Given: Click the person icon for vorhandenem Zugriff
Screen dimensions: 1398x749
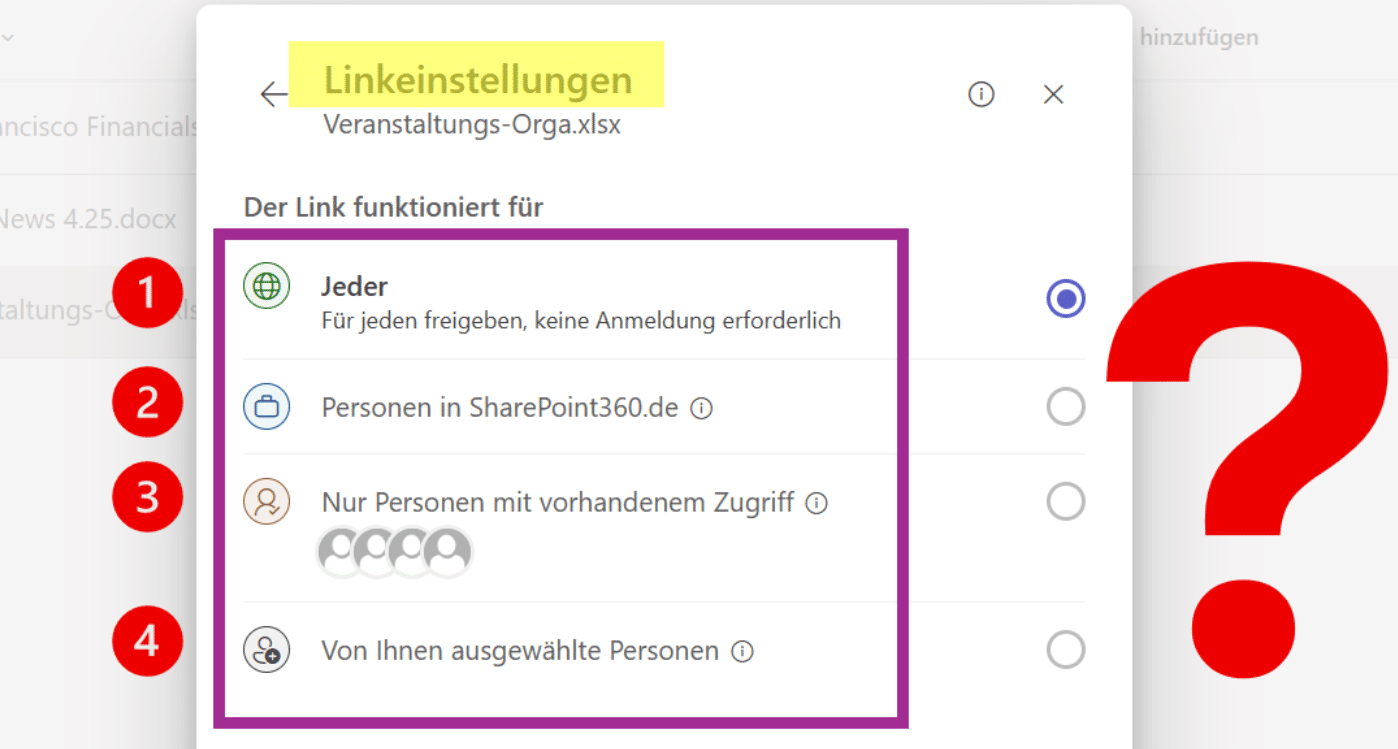Looking at the screenshot, I should [x=266, y=502].
